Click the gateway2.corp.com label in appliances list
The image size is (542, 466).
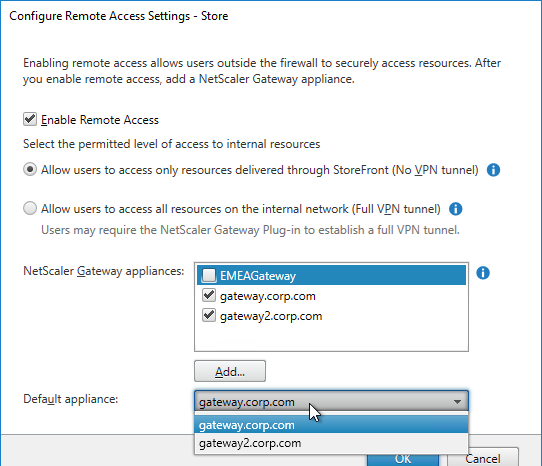(271, 316)
